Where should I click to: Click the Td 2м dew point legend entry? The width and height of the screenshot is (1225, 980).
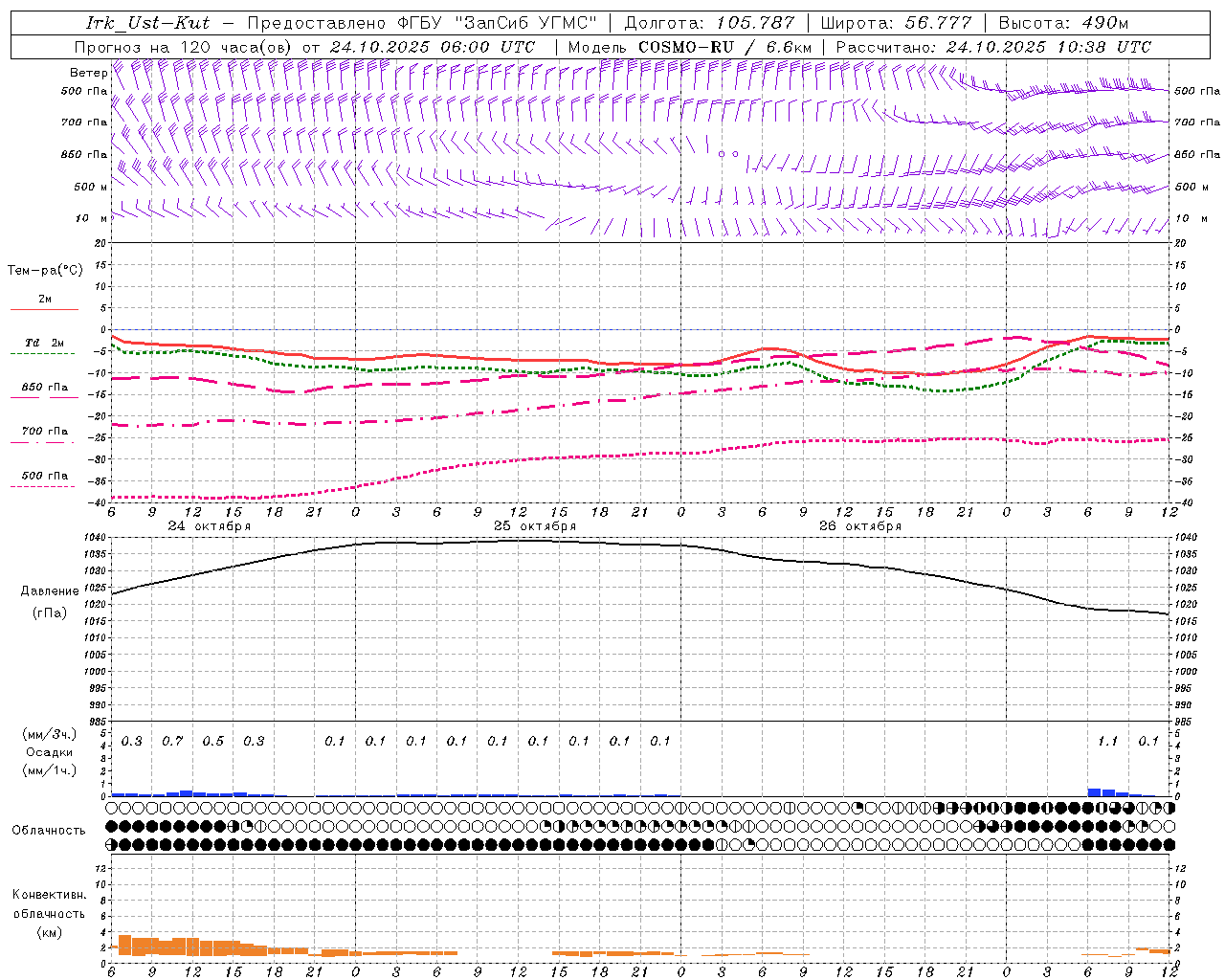[44, 344]
